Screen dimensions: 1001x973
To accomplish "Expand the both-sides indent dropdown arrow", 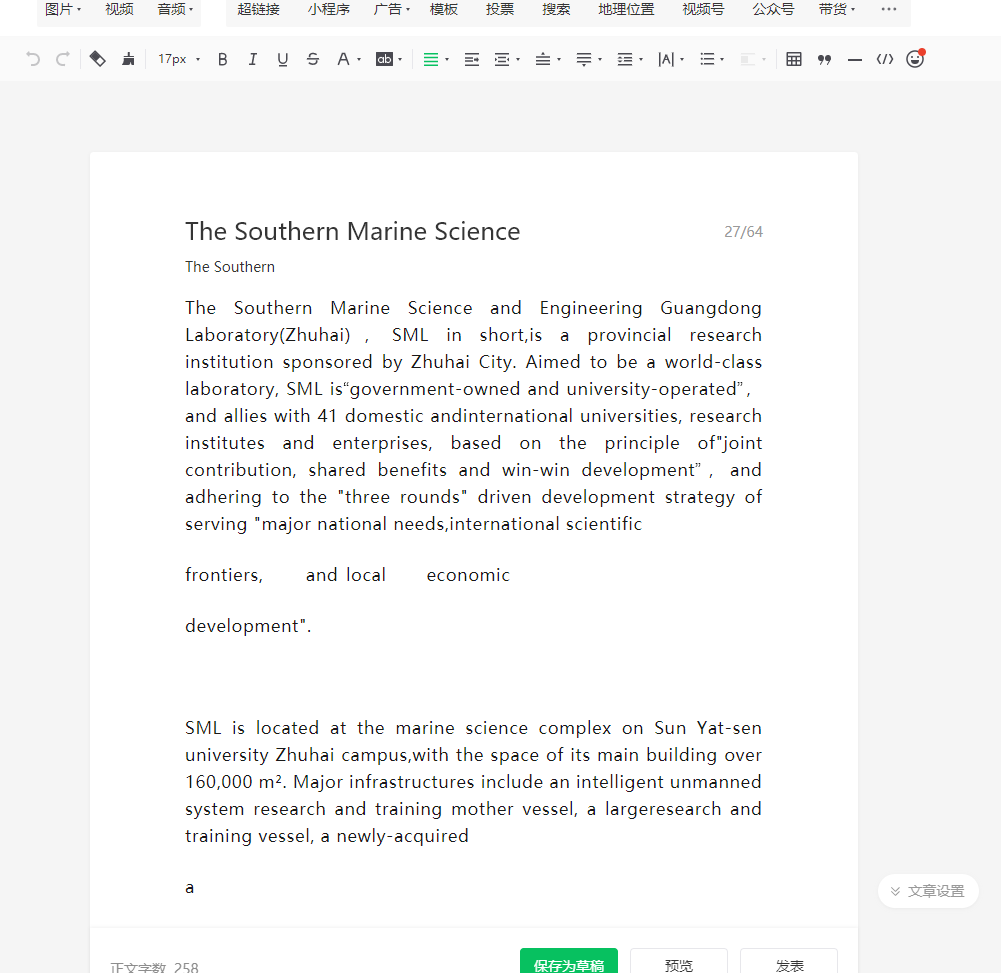I will point(518,60).
